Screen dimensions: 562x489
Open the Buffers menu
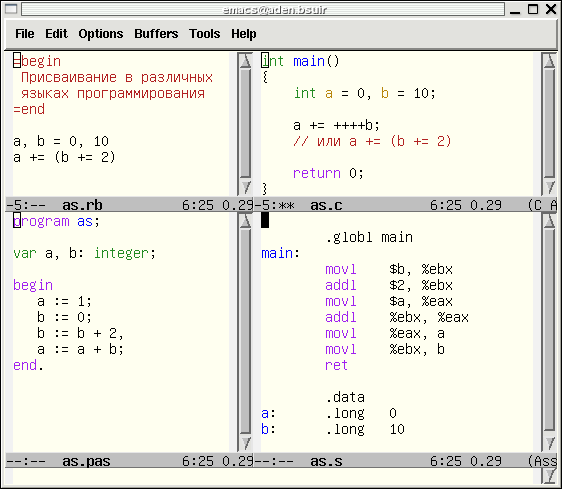coord(156,34)
